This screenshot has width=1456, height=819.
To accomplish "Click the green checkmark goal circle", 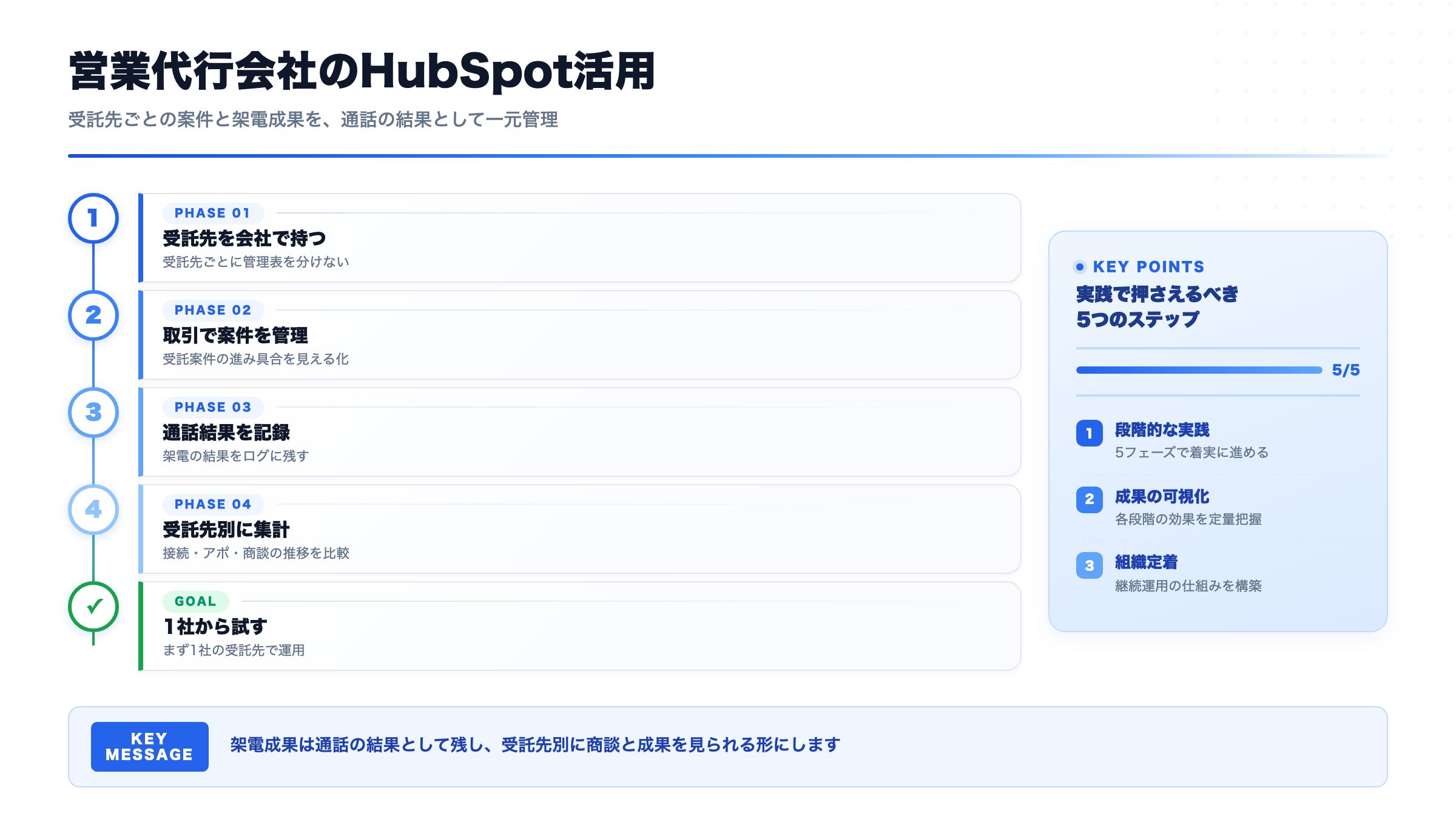I will [93, 607].
